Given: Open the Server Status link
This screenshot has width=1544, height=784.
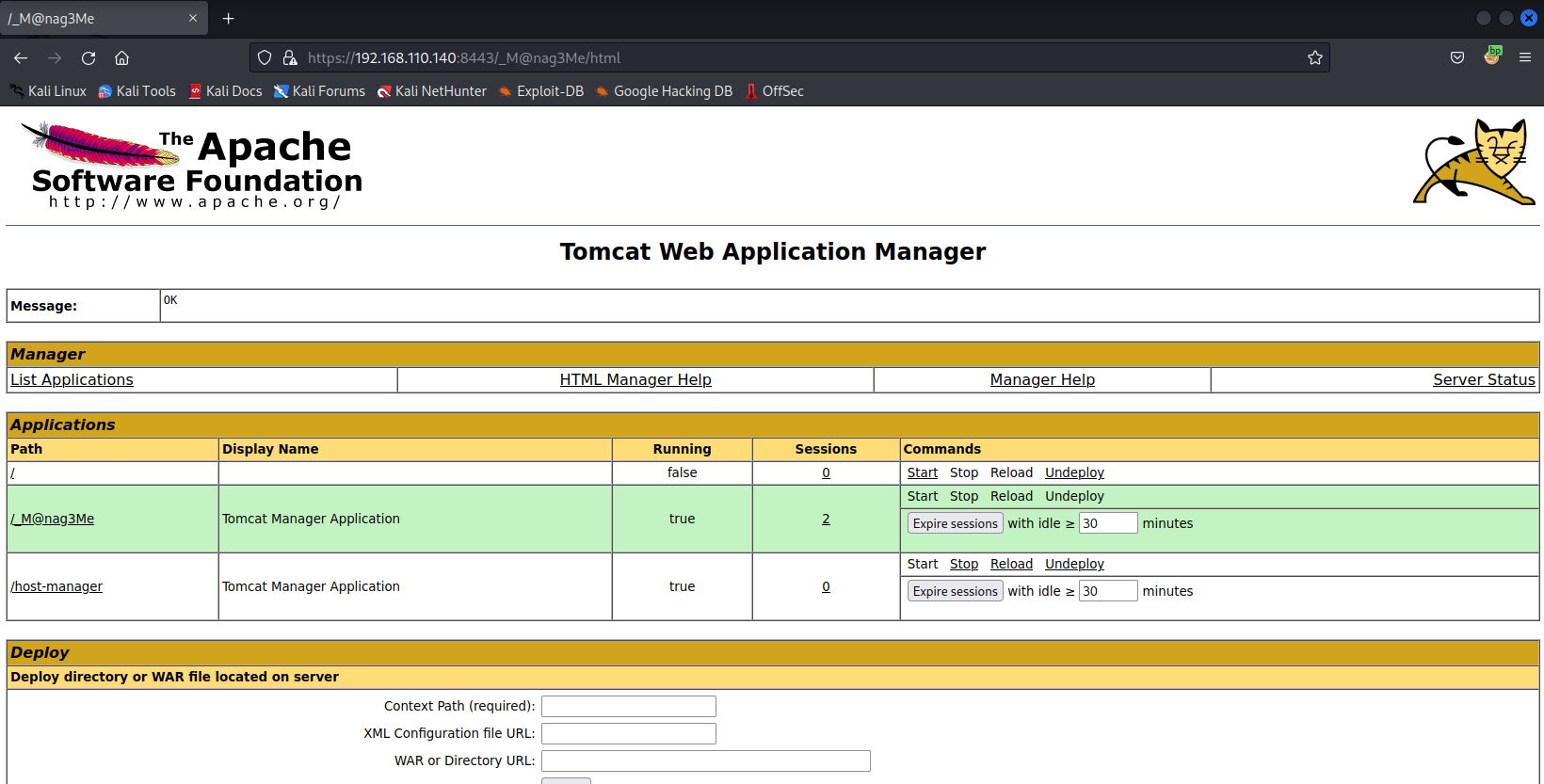Looking at the screenshot, I should coord(1484,379).
